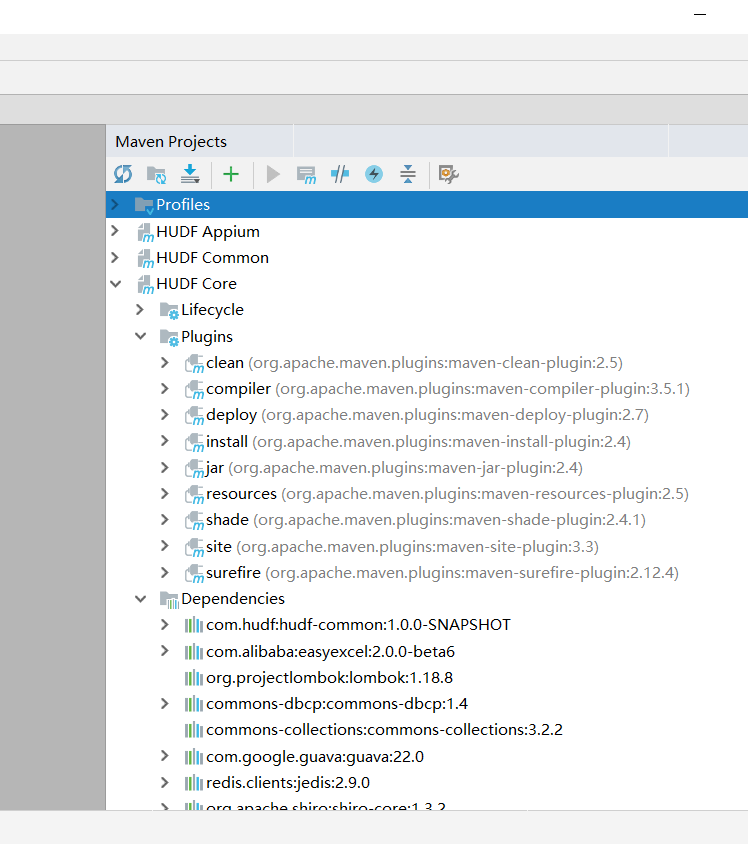Click Collapse All icon in toolbar

coord(407,175)
